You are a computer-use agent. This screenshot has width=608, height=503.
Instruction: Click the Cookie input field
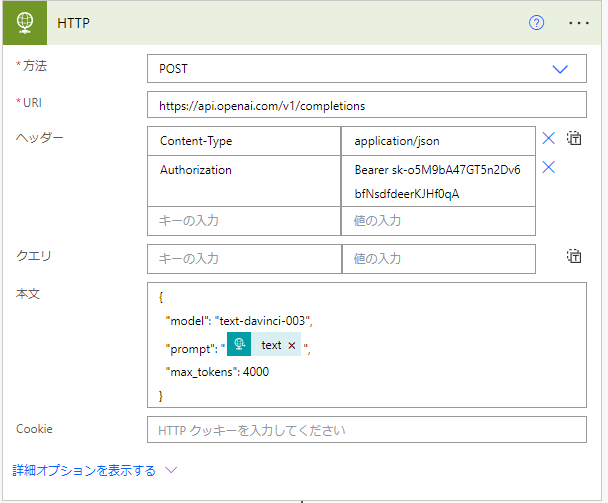click(366, 430)
